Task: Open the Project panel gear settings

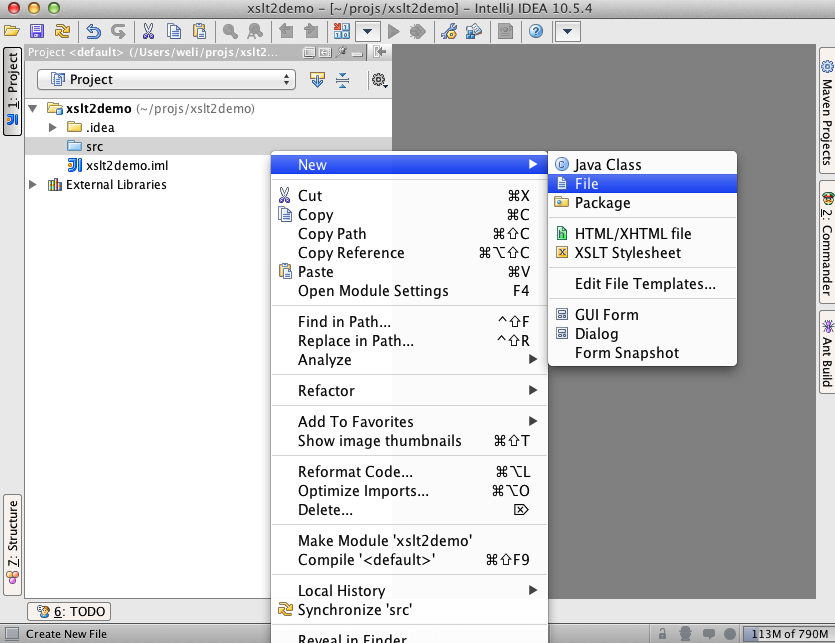Action: [379, 80]
